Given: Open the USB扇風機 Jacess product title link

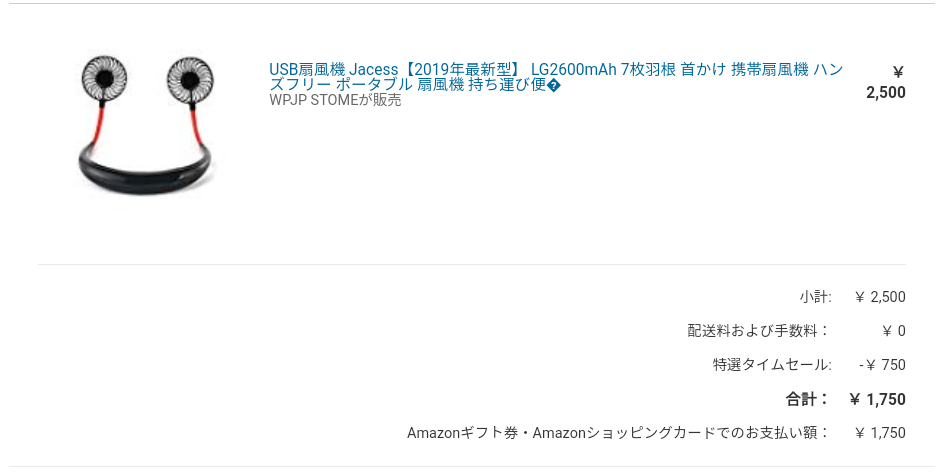Looking at the screenshot, I should (x=556, y=77).
